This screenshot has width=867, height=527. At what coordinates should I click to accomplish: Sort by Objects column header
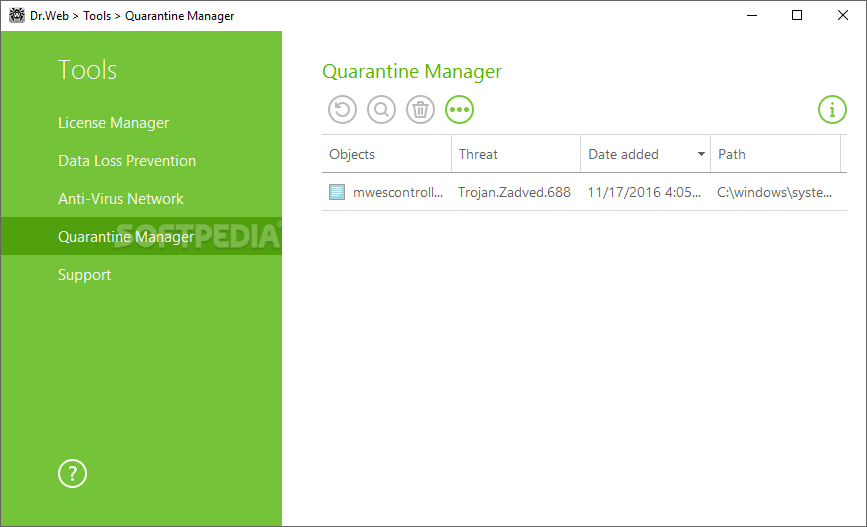(387, 154)
